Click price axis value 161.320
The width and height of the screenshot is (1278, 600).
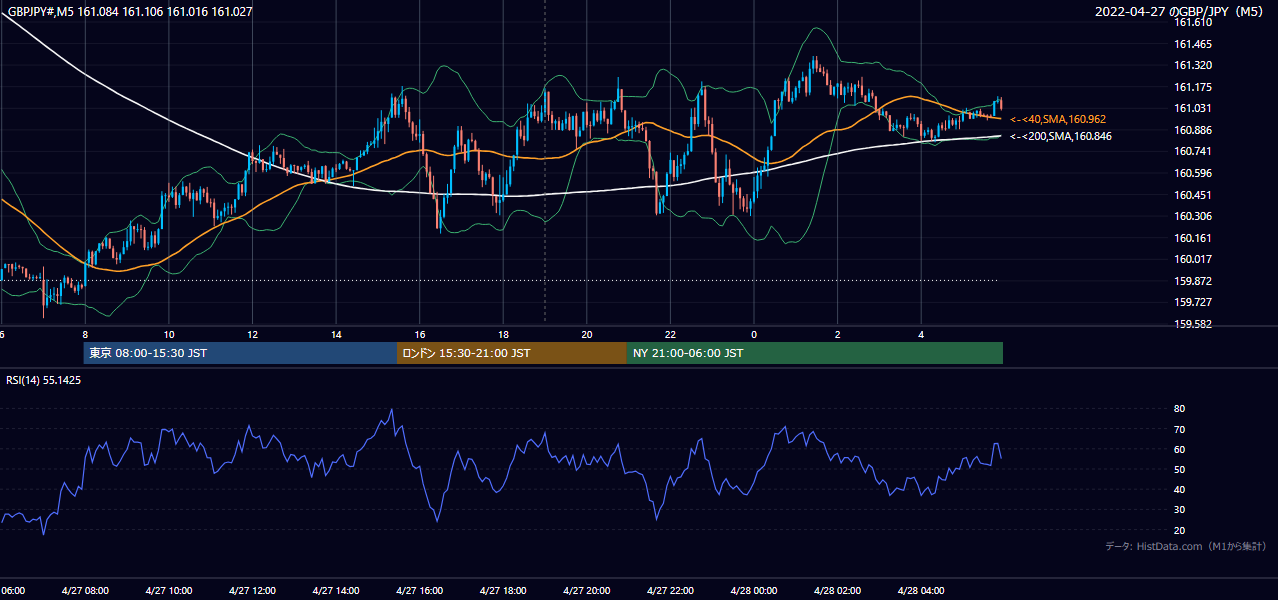coord(1192,65)
